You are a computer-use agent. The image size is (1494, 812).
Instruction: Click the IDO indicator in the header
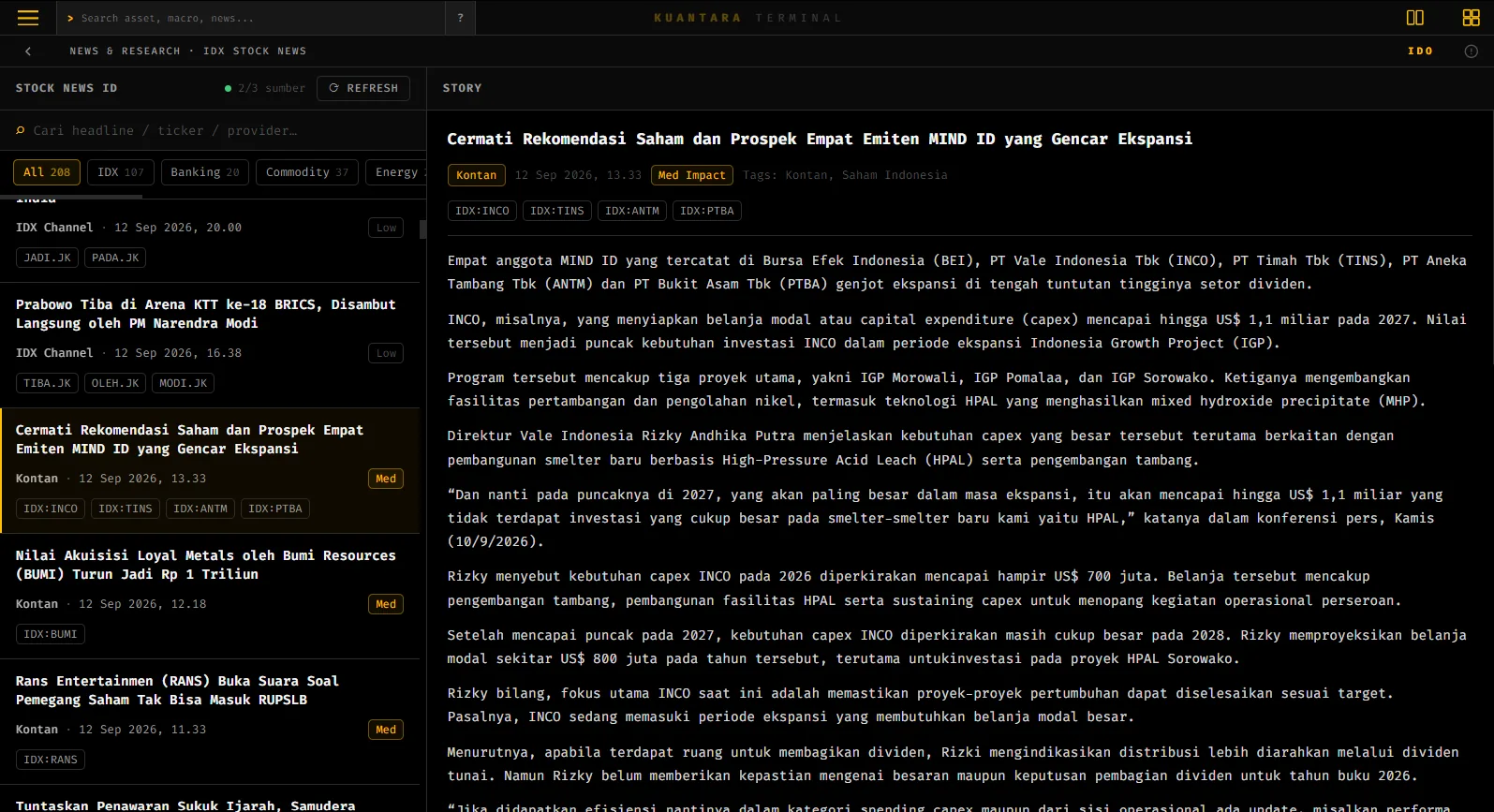(1420, 52)
